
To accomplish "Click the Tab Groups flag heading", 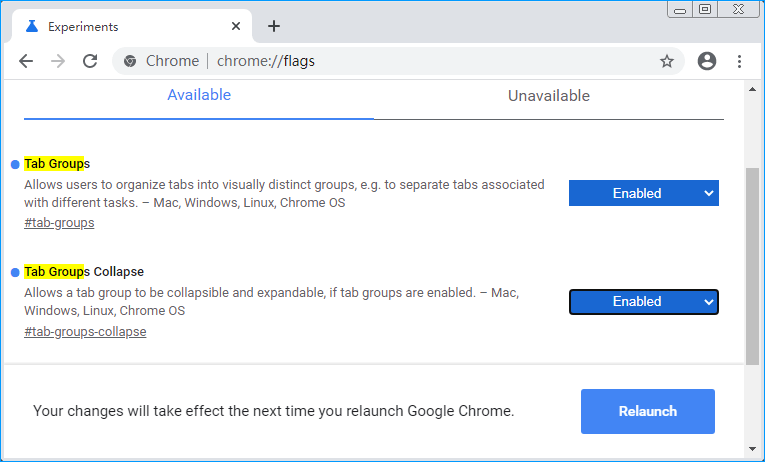I will (57, 164).
